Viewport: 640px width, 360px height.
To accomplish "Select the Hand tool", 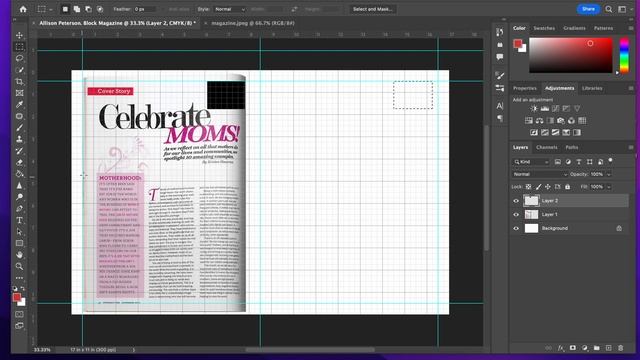I will click(x=19, y=255).
